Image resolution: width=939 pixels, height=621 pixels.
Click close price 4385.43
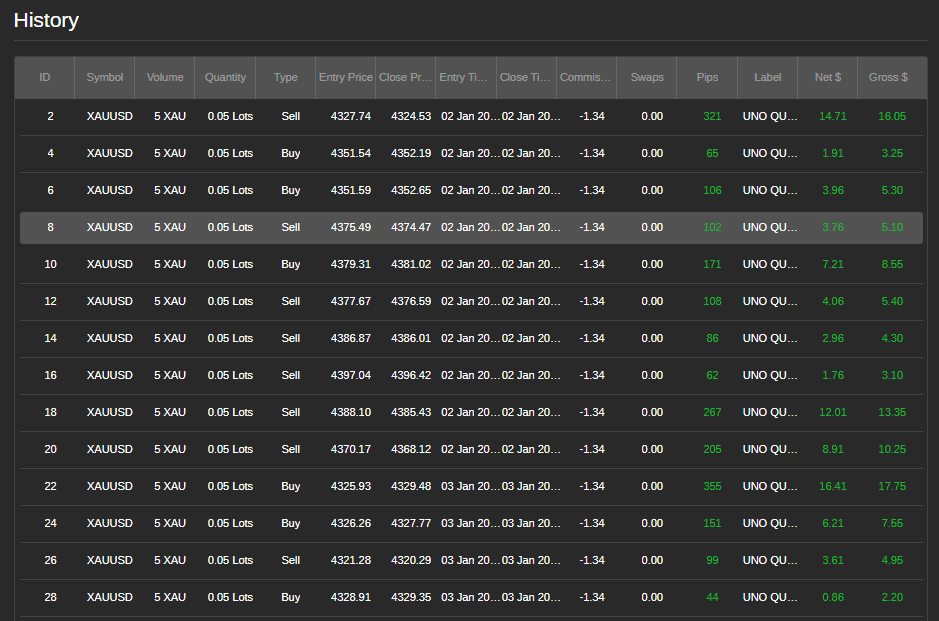click(411, 412)
